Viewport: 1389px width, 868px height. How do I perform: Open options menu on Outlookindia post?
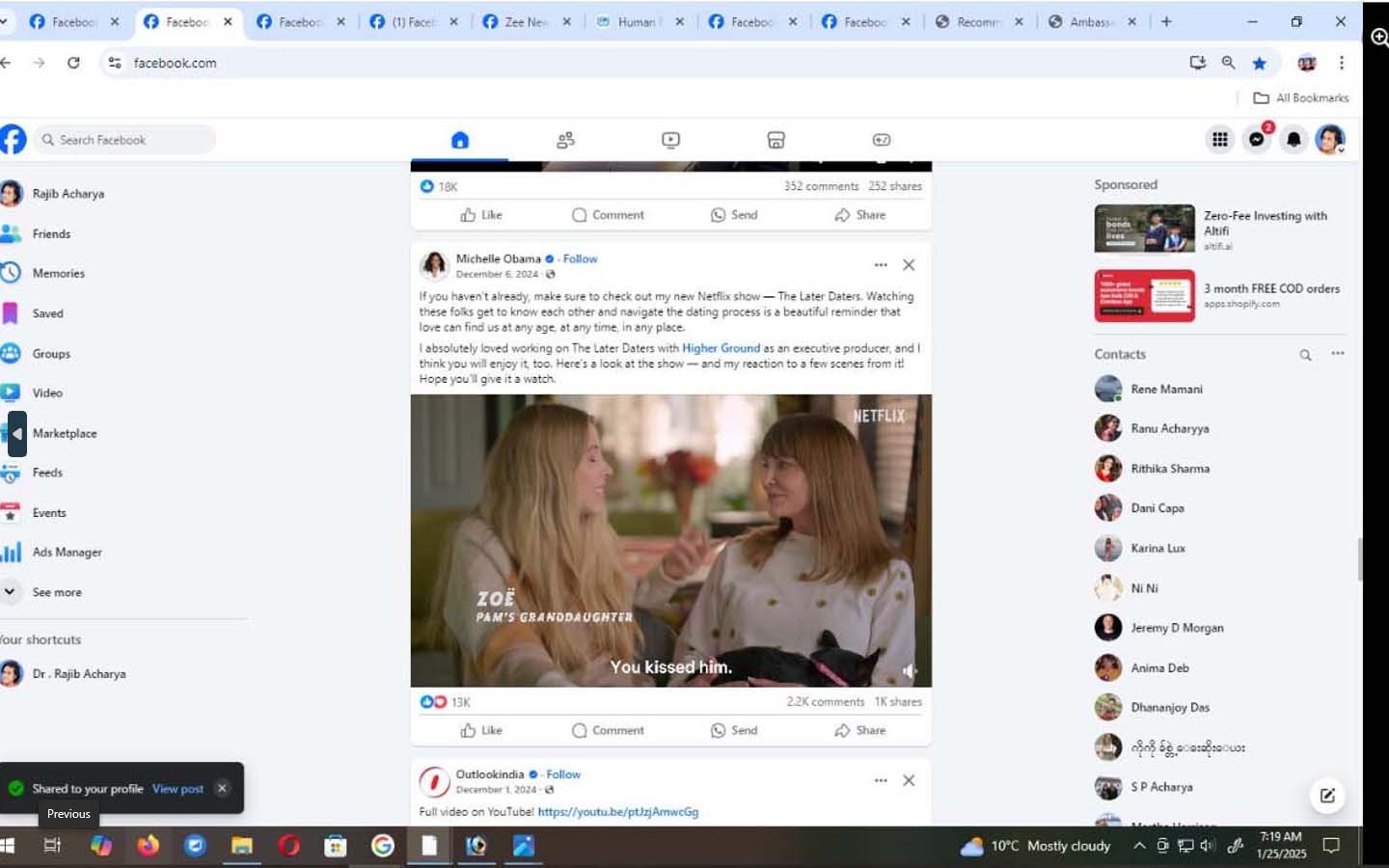click(x=881, y=780)
